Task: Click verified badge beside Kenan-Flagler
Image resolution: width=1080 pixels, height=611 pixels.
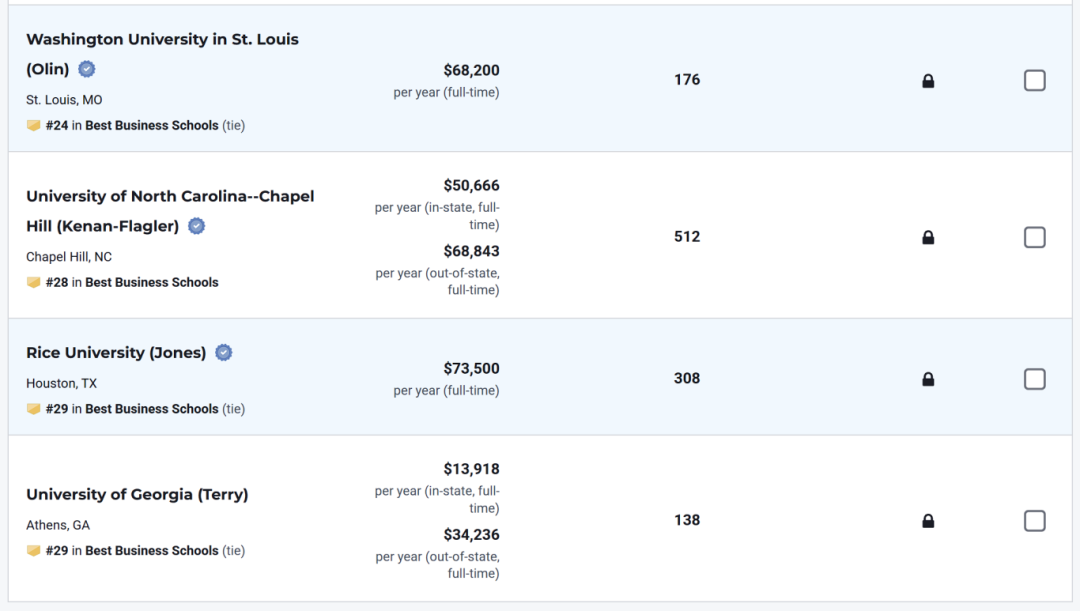Action: [x=197, y=226]
